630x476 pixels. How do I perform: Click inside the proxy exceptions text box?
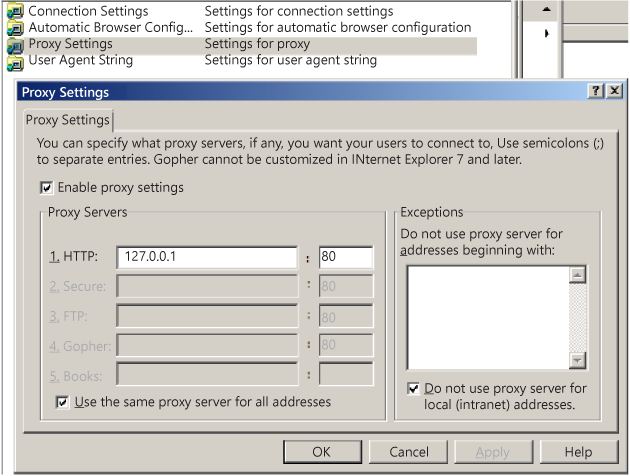coord(487,317)
